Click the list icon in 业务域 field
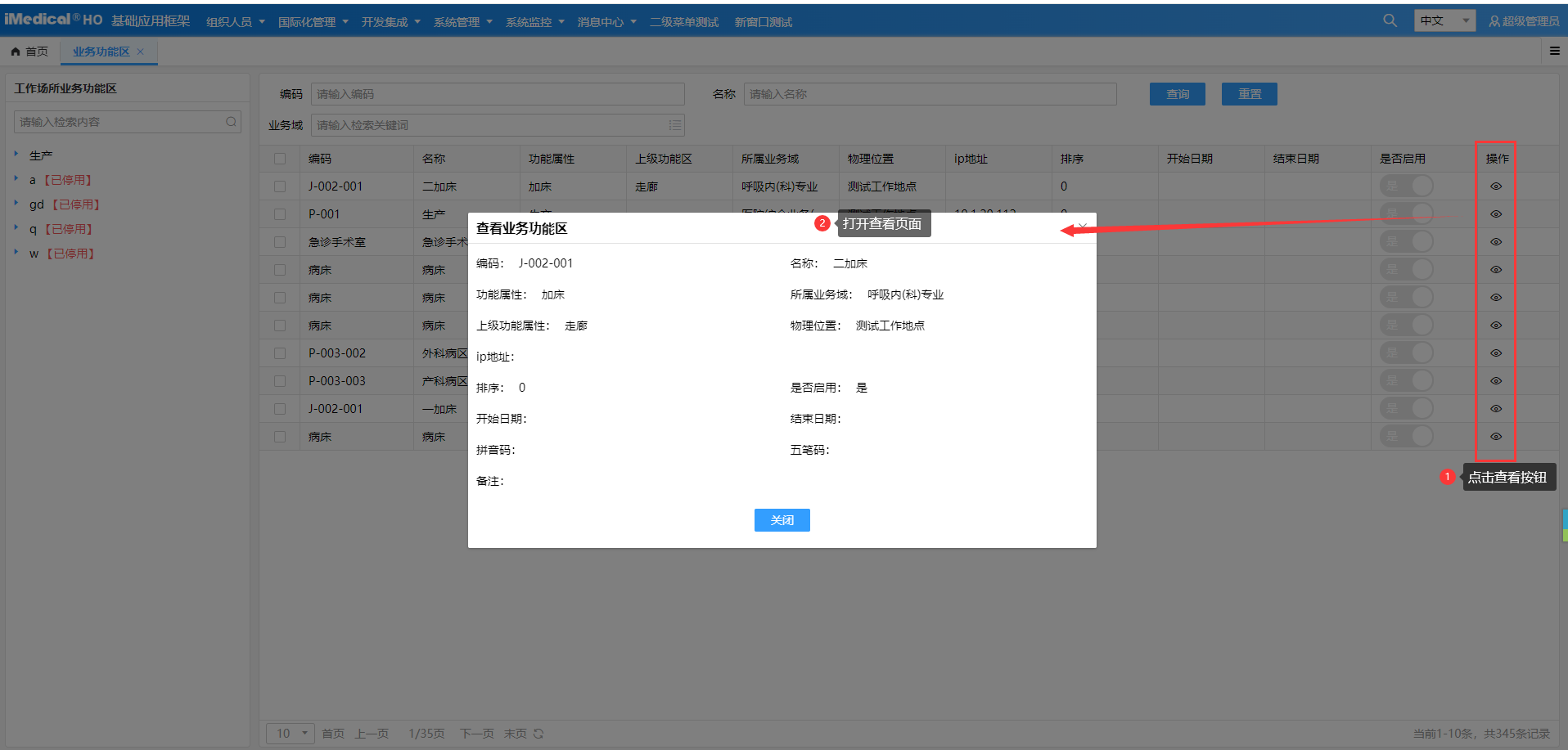This screenshot has height=750, width=1568. click(674, 125)
